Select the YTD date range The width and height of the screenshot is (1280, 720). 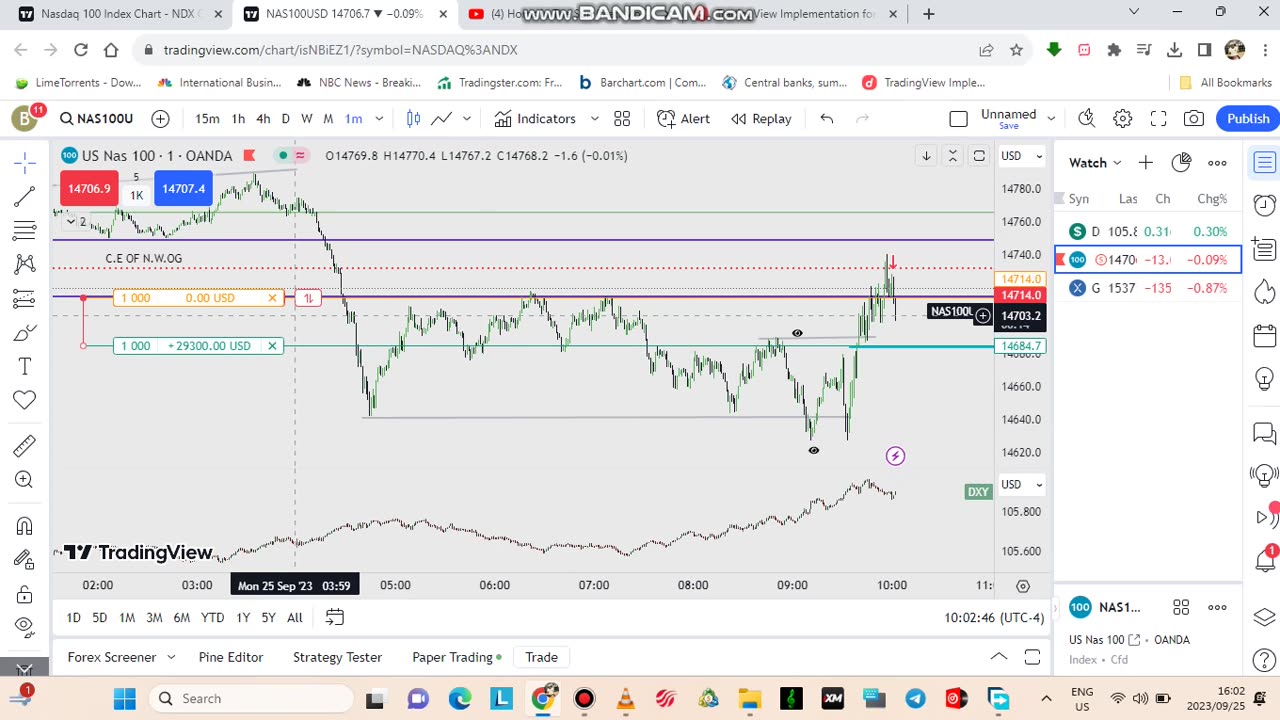[212, 617]
